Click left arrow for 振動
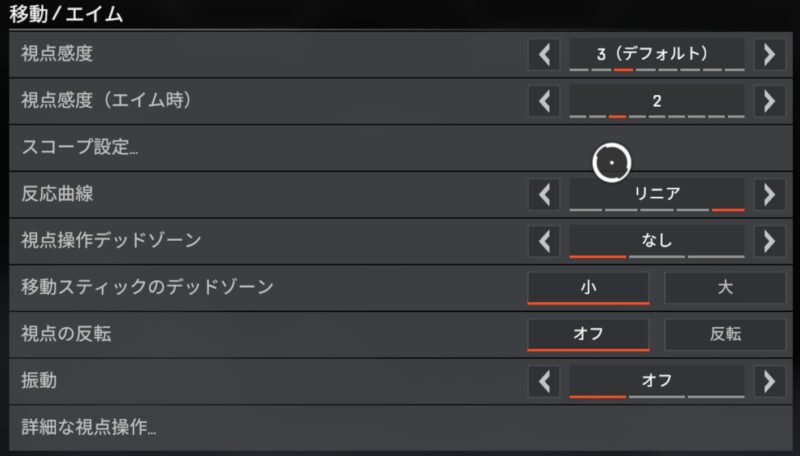Viewport: 800px width, 456px height. pos(543,381)
